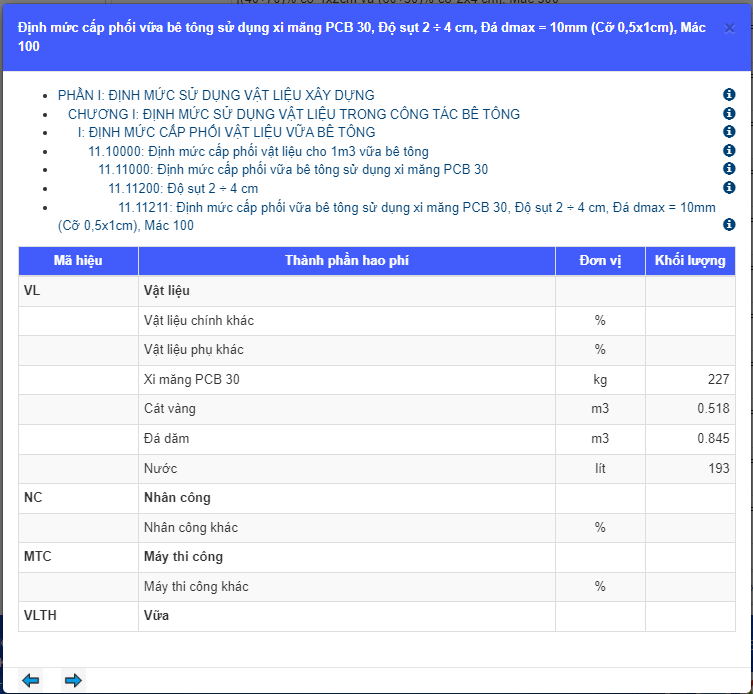Select the Vữa group row
Image resolution: width=753 pixels, height=694 pixels.
click(x=377, y=616)
